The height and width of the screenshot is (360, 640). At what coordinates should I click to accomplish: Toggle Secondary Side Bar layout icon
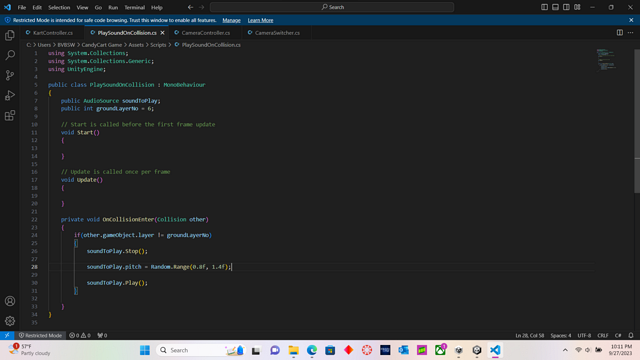[x=566, y=7]
